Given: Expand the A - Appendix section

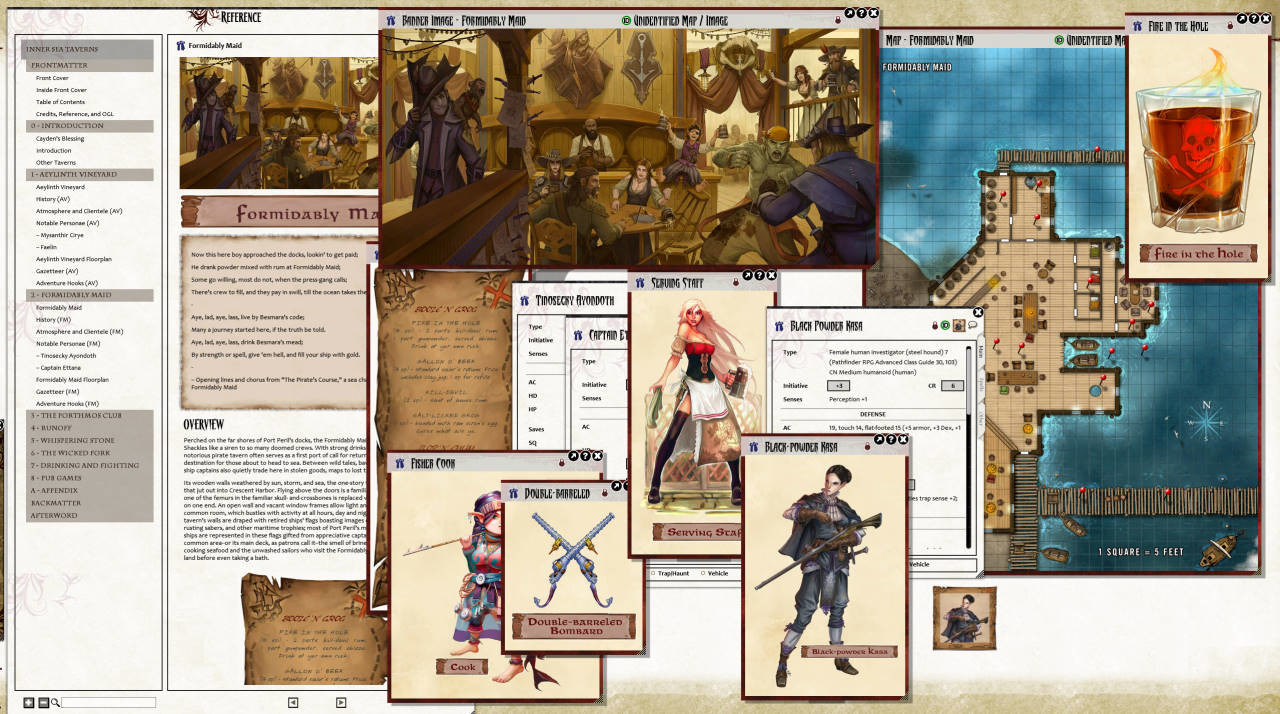Looking at the screenshot, I should tap(52, 491).
